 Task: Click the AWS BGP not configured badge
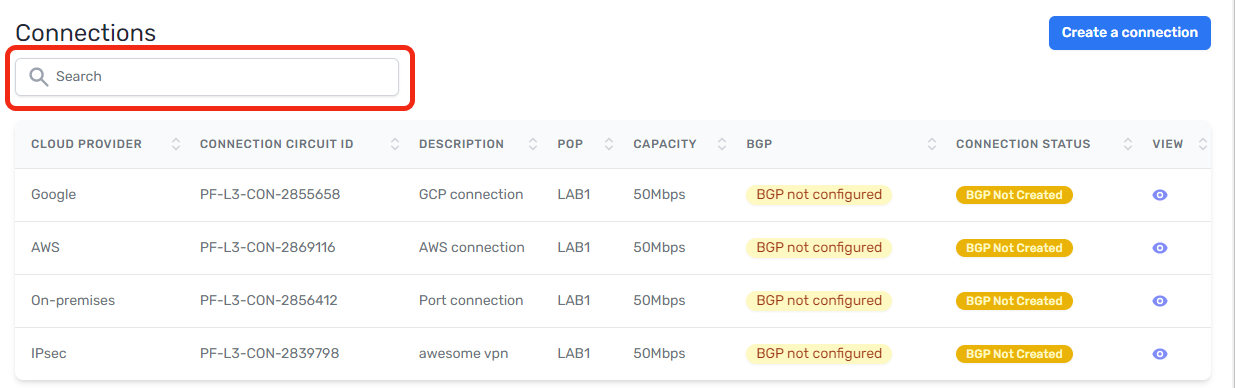(819, 248)
